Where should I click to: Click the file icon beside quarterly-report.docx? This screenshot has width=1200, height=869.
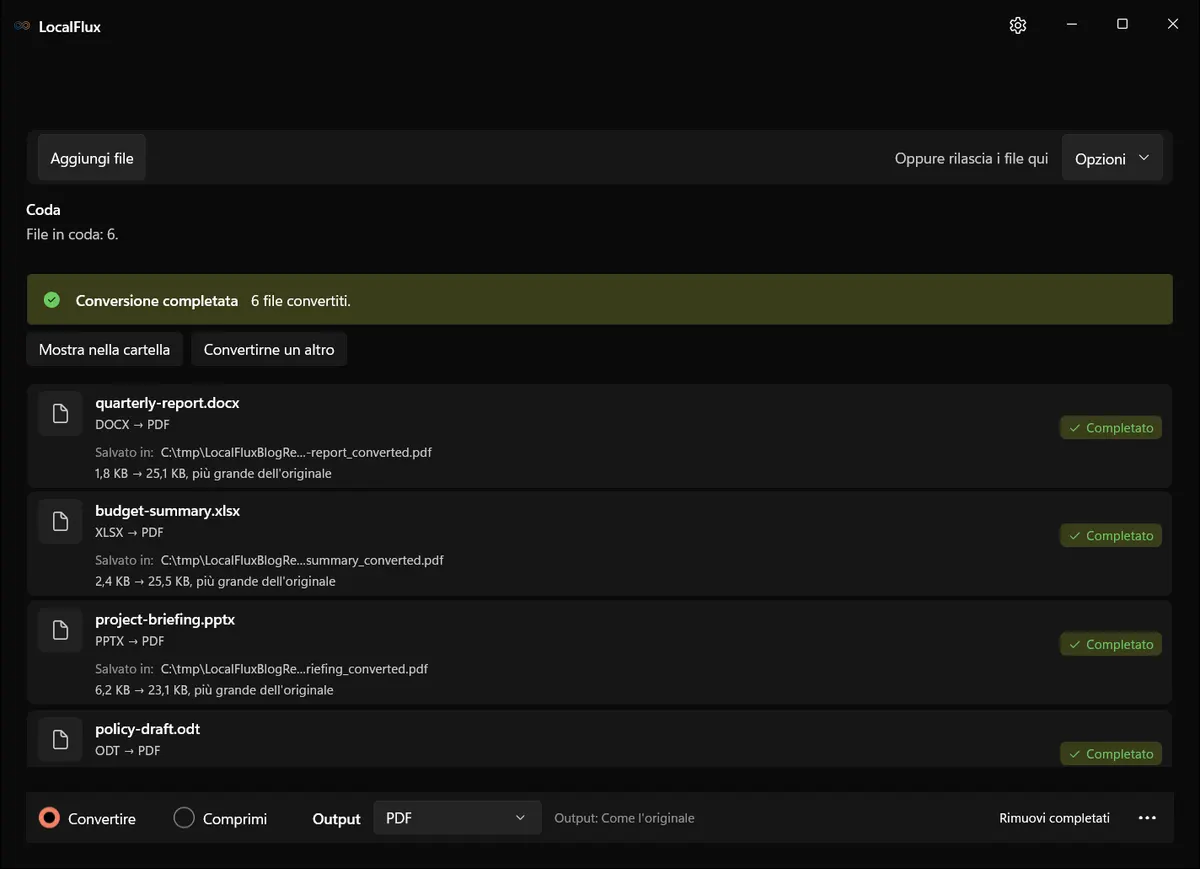(60, 414)
